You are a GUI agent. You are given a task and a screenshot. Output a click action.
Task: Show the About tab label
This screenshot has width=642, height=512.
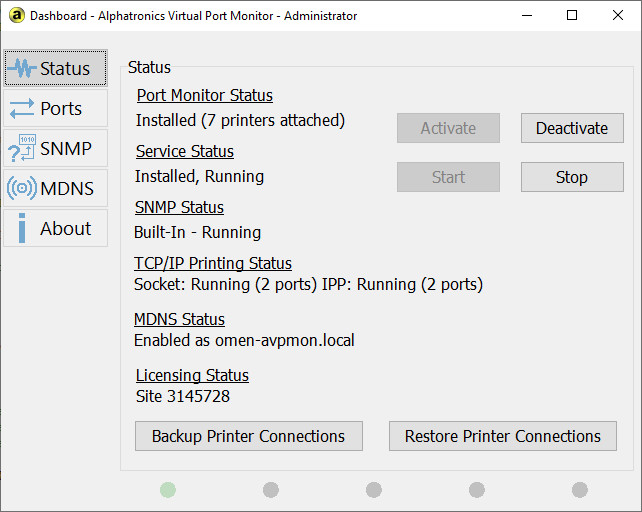pos(66,228)
